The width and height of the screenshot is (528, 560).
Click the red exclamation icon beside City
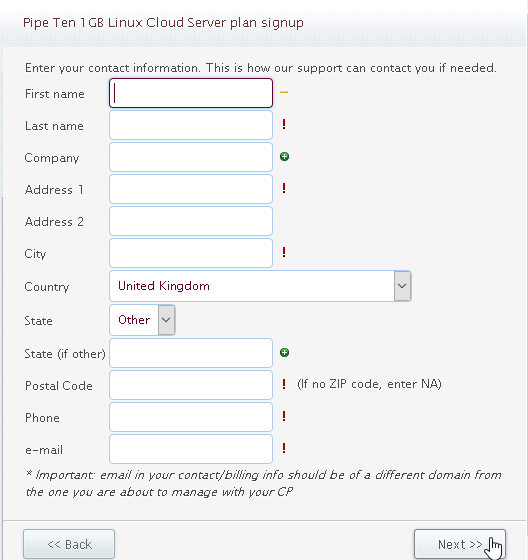coord(284,252)
